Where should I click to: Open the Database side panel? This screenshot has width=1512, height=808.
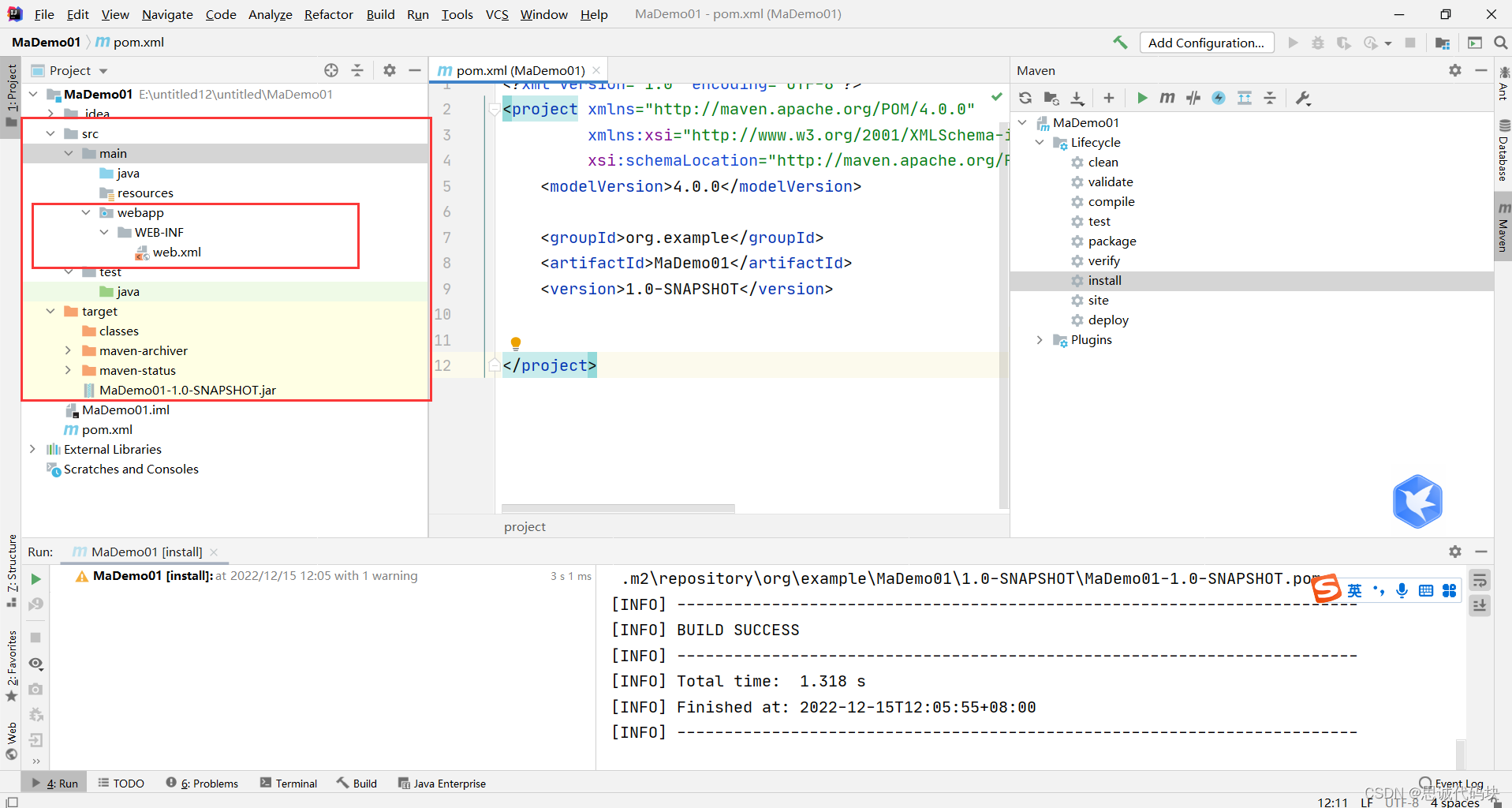point(1503,150)
